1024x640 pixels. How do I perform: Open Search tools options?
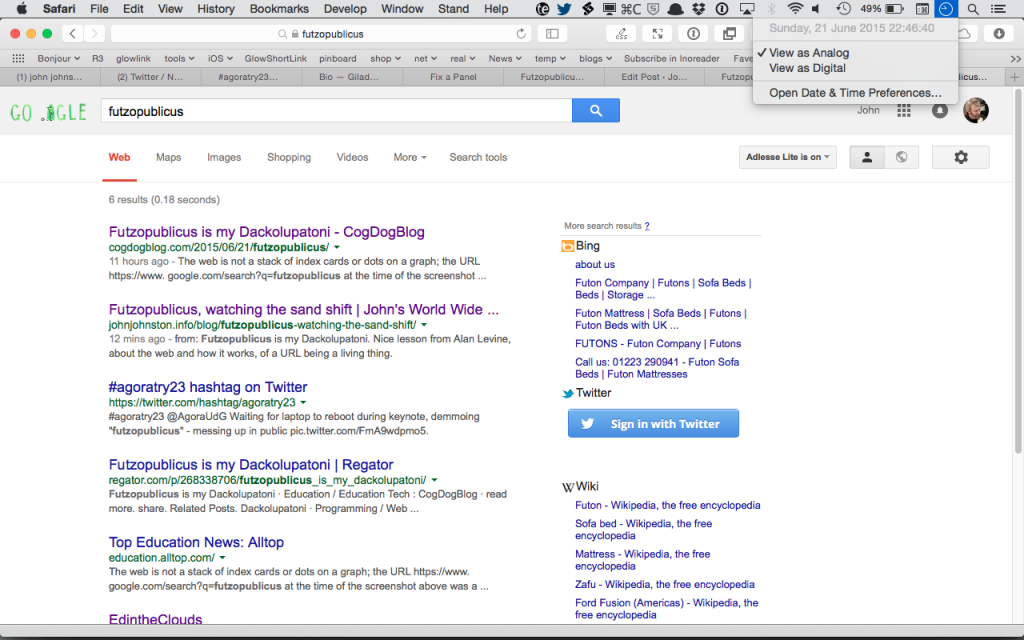(x=478, y=157)
